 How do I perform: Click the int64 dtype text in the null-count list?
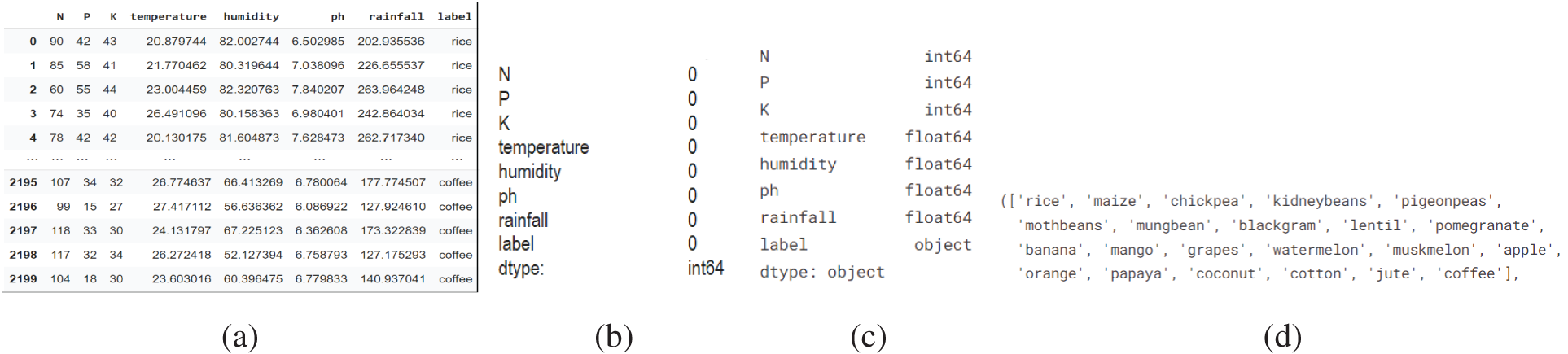click(x=705, y=269)
